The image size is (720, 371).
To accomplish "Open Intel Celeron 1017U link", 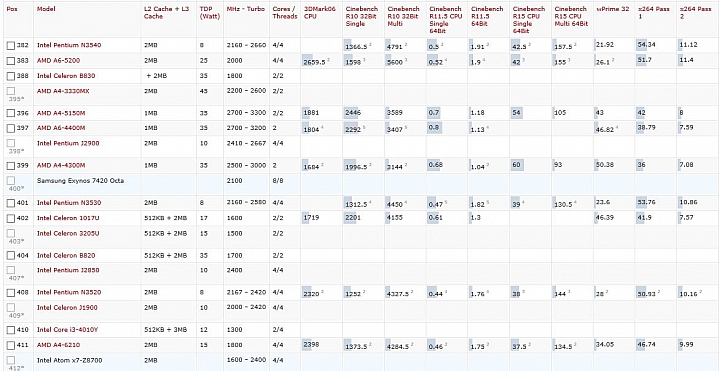I will (x=68, y=218).
